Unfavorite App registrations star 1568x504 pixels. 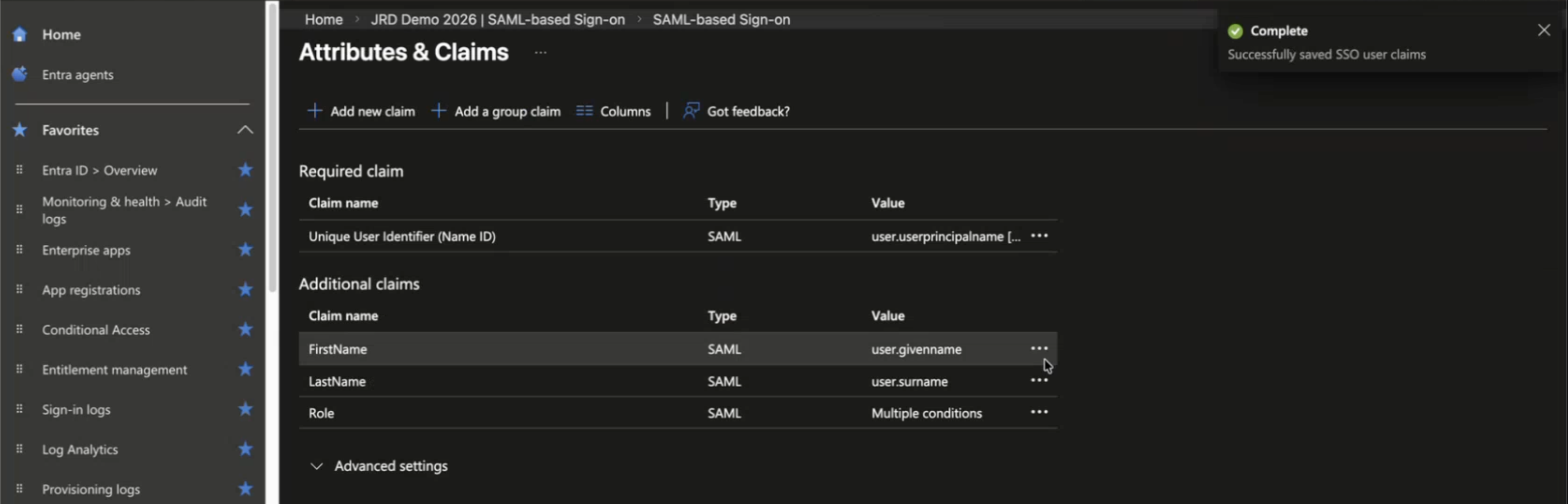pyautogui.click(x=245, y=289)
